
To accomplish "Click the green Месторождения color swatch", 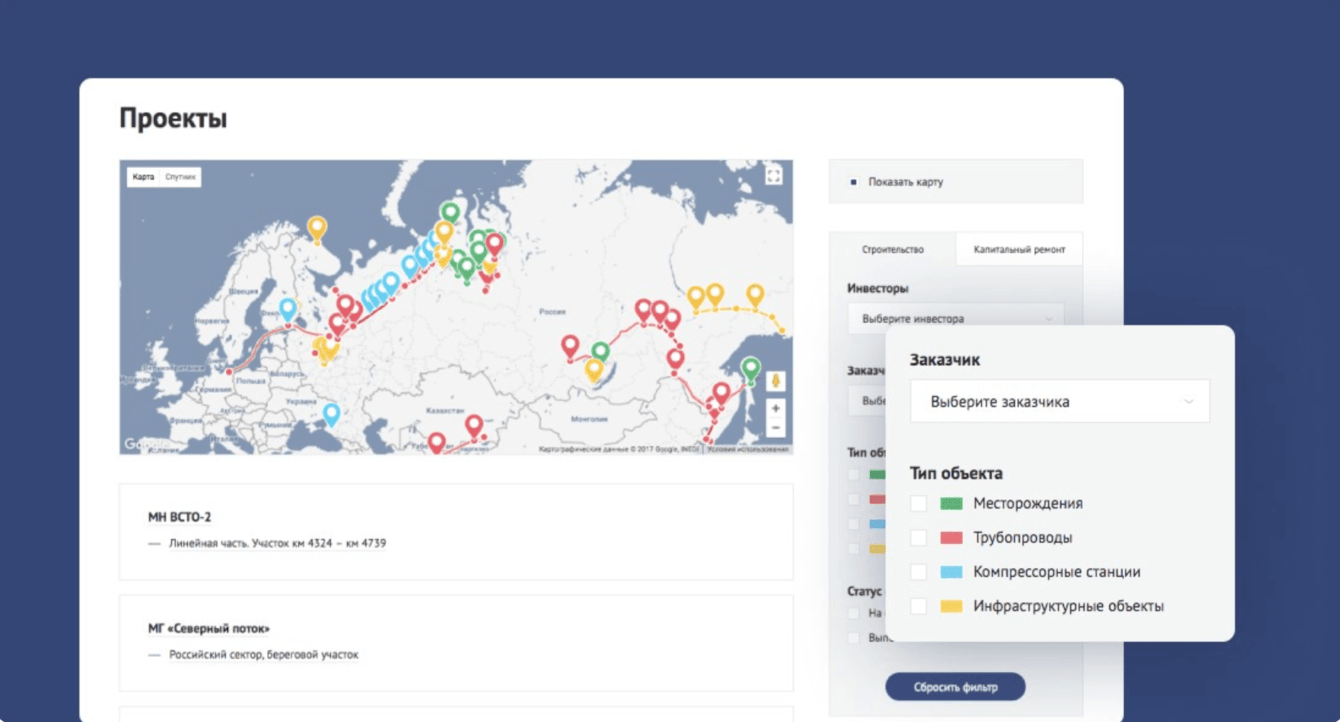I will [951, 504].
